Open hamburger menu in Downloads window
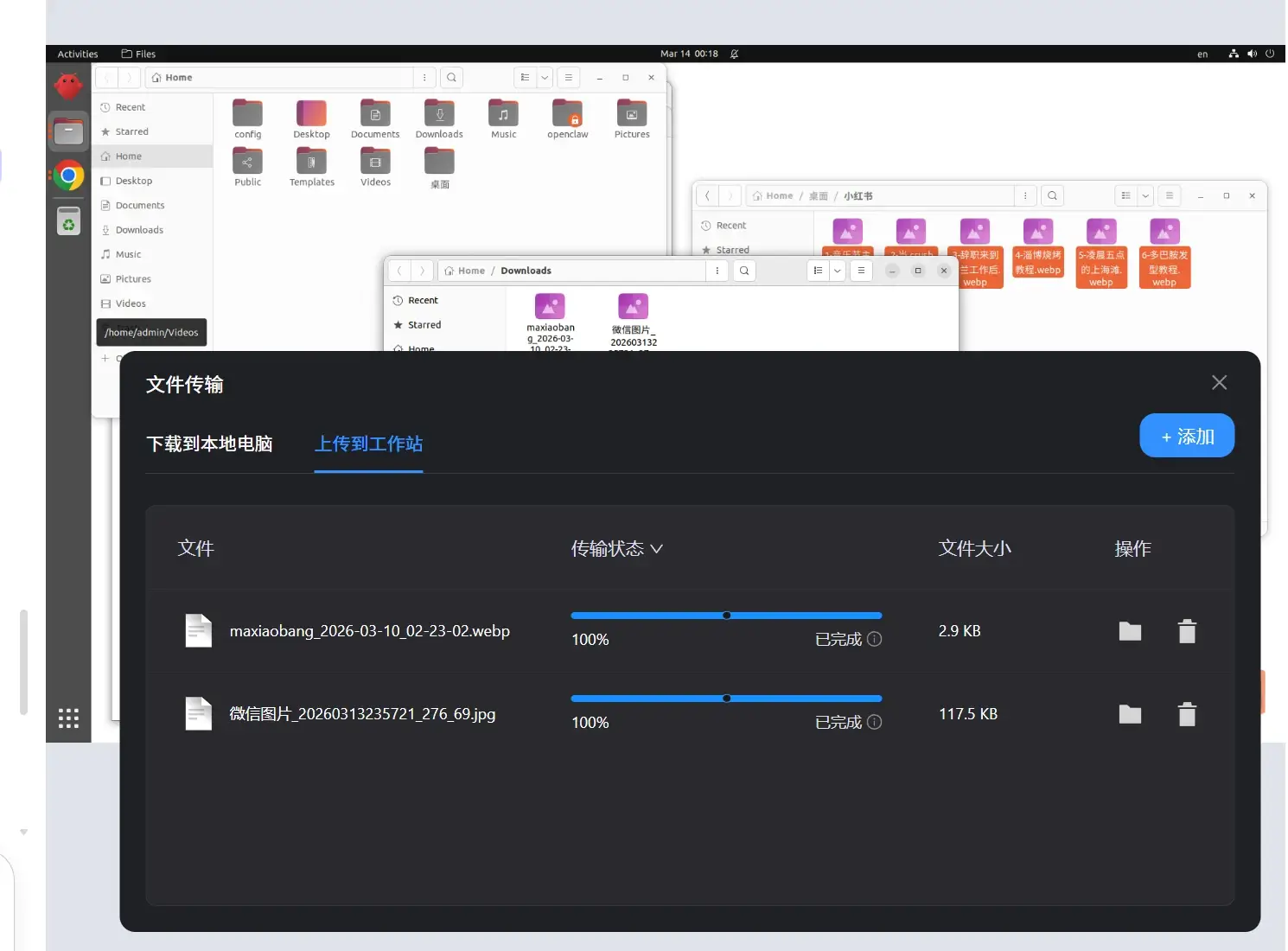1288x951 pixels. click(861, 271)
